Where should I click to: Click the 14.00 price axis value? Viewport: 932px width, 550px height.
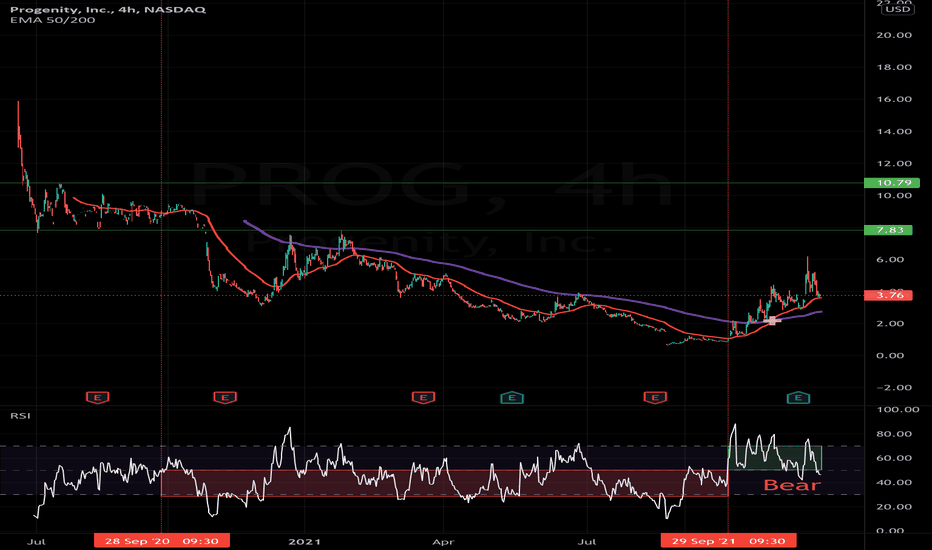894,131
